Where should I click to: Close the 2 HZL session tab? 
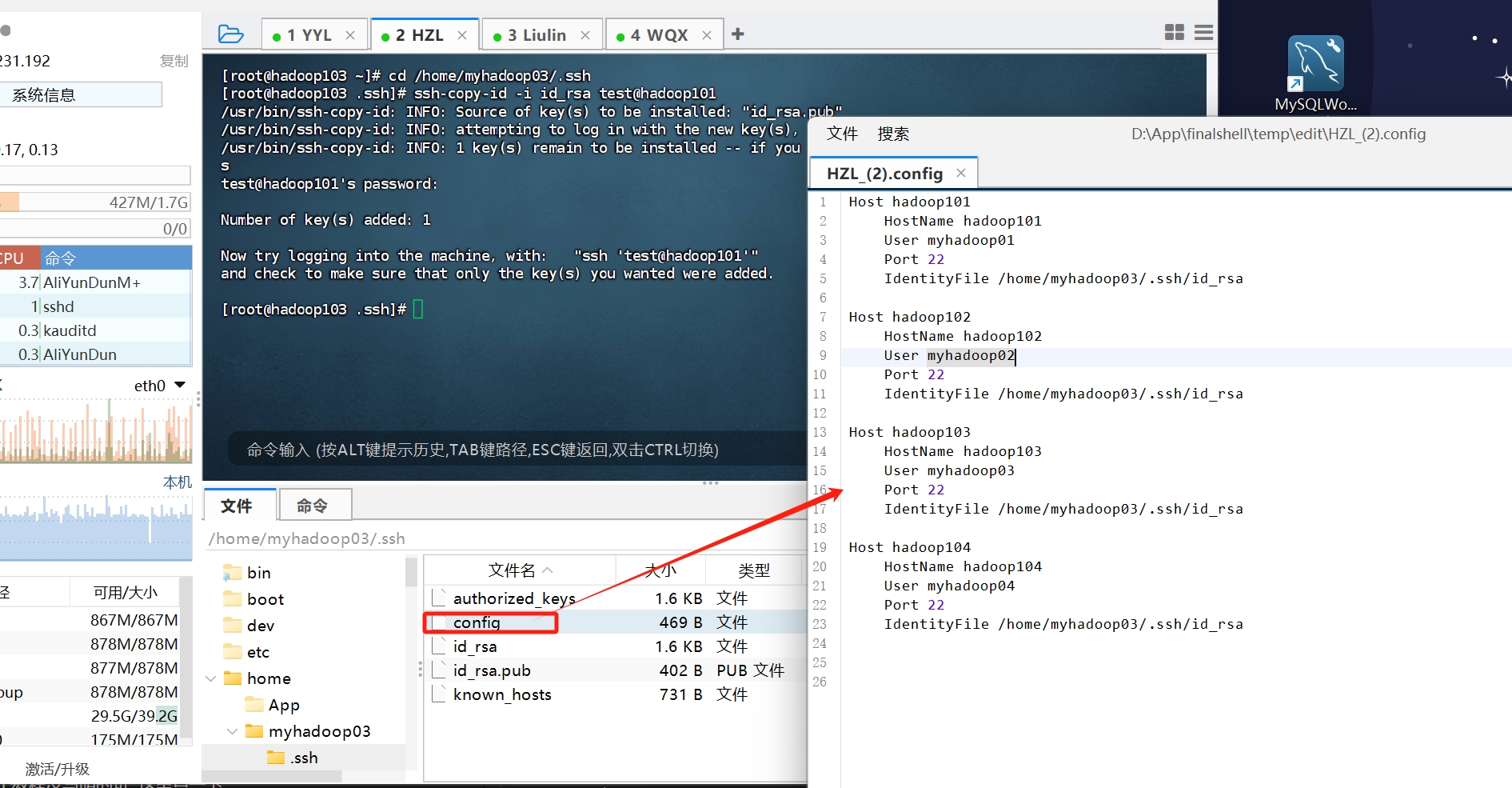click(x=462, y=35)
